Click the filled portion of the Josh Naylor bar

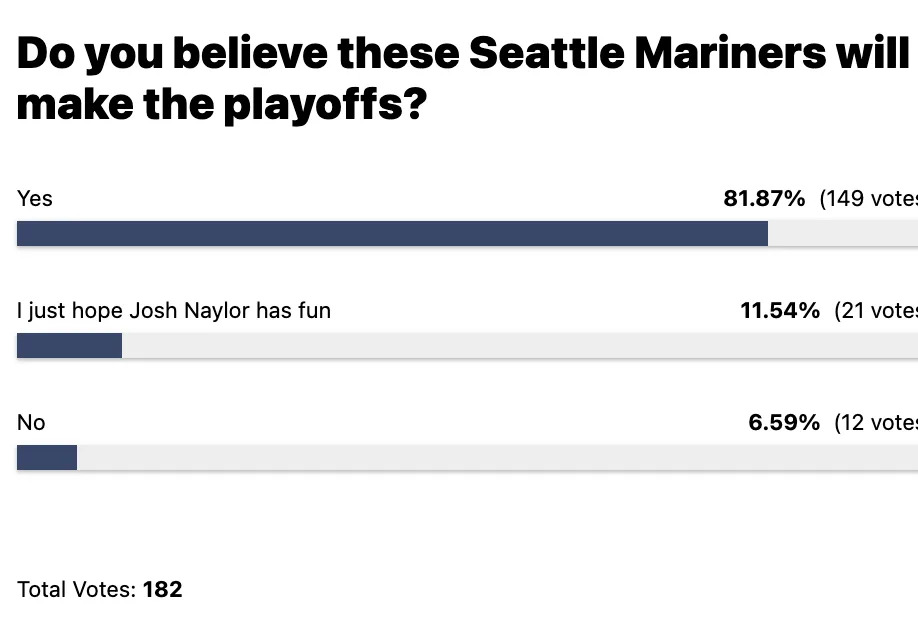point(69,345)
